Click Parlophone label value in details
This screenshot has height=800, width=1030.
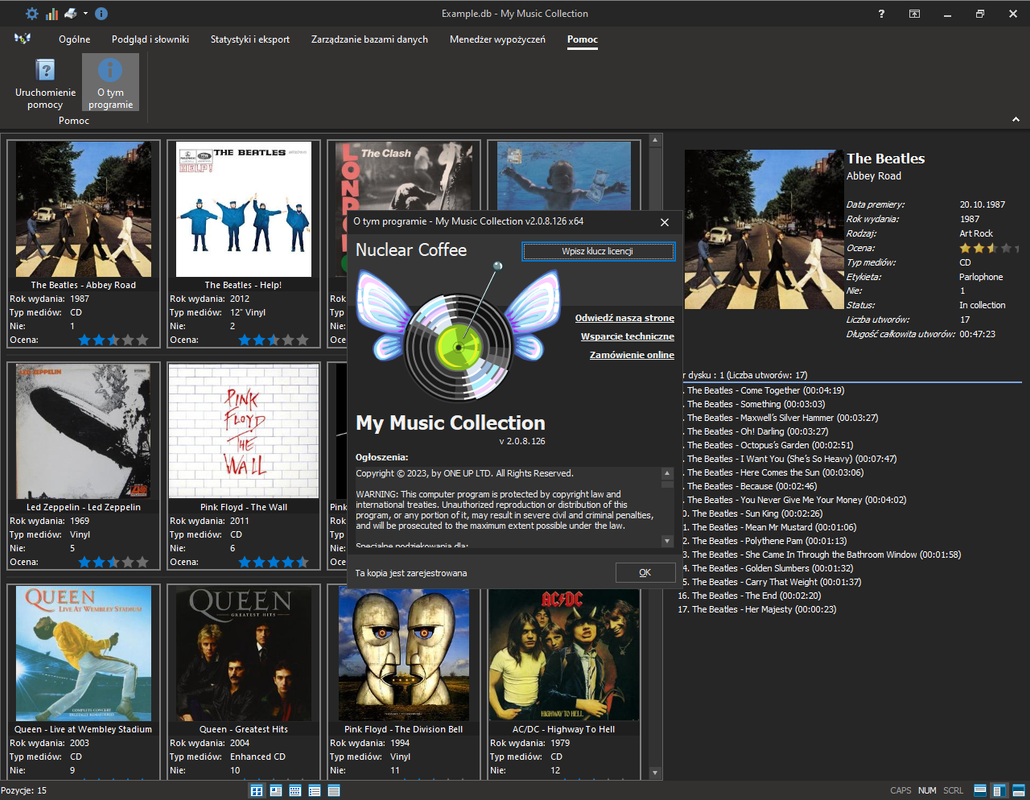[x=981, y=277]
